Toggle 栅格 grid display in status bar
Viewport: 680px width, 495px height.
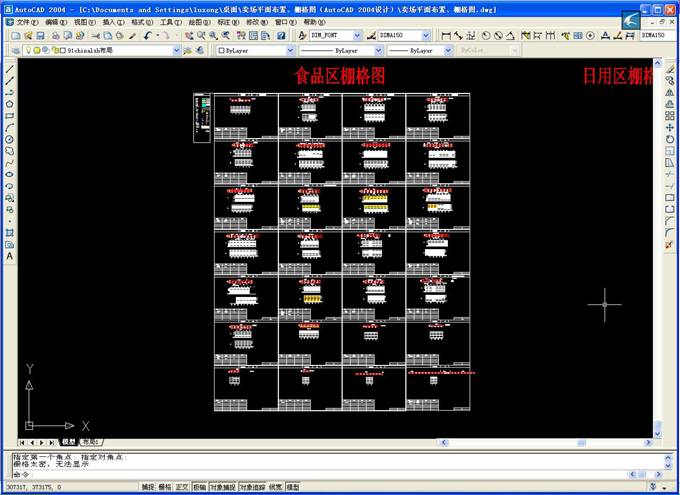[166, 487]
